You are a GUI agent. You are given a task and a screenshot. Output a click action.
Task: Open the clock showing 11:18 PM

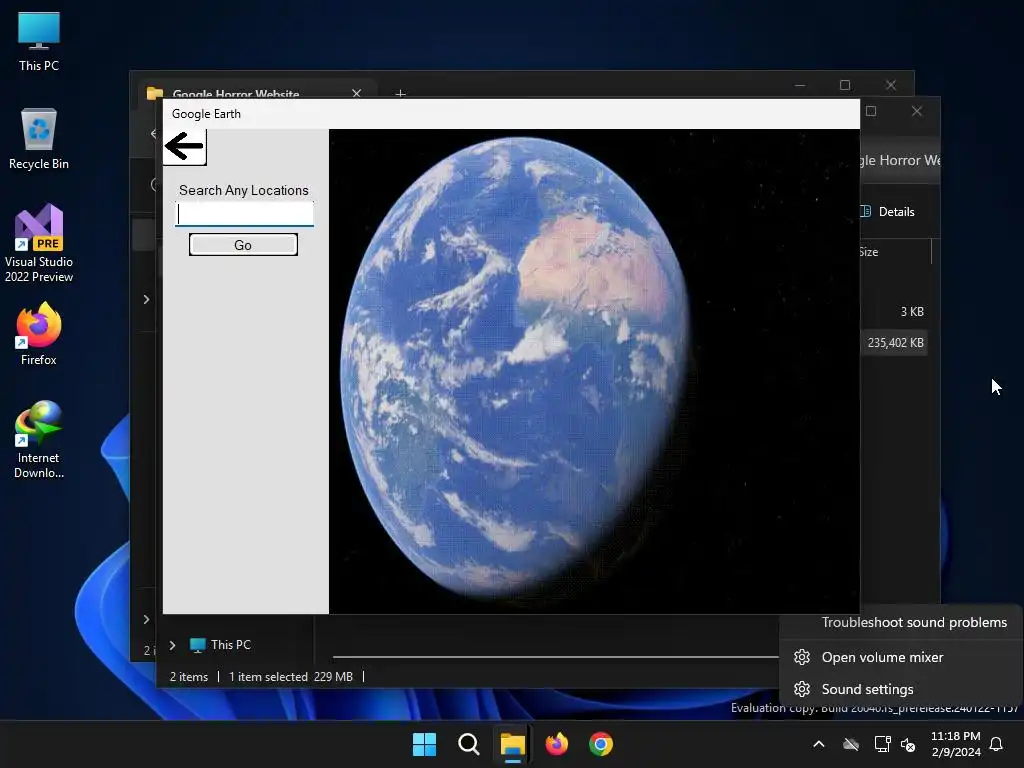pos(955,744)
